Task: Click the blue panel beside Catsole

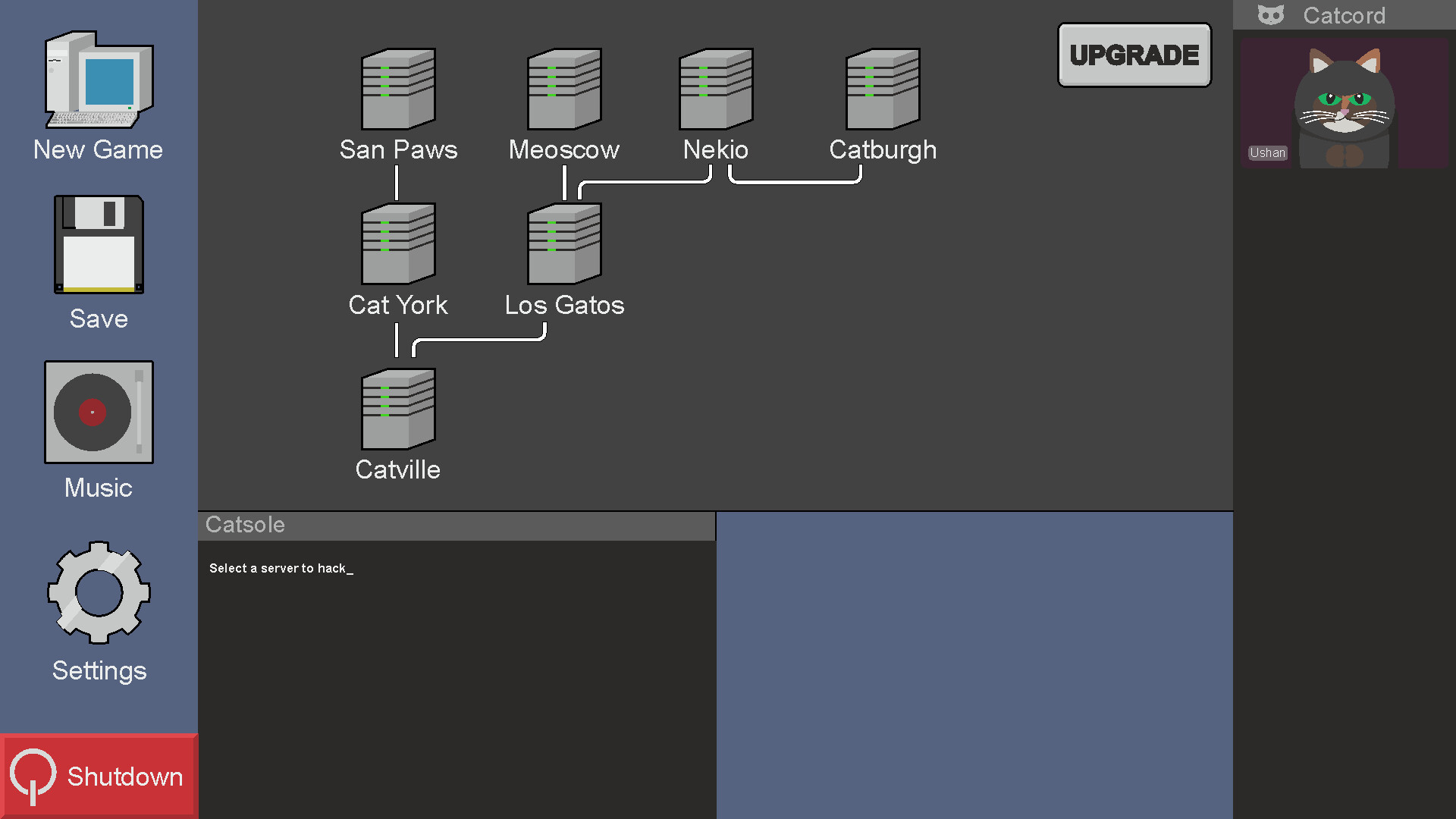Action: 974,665
